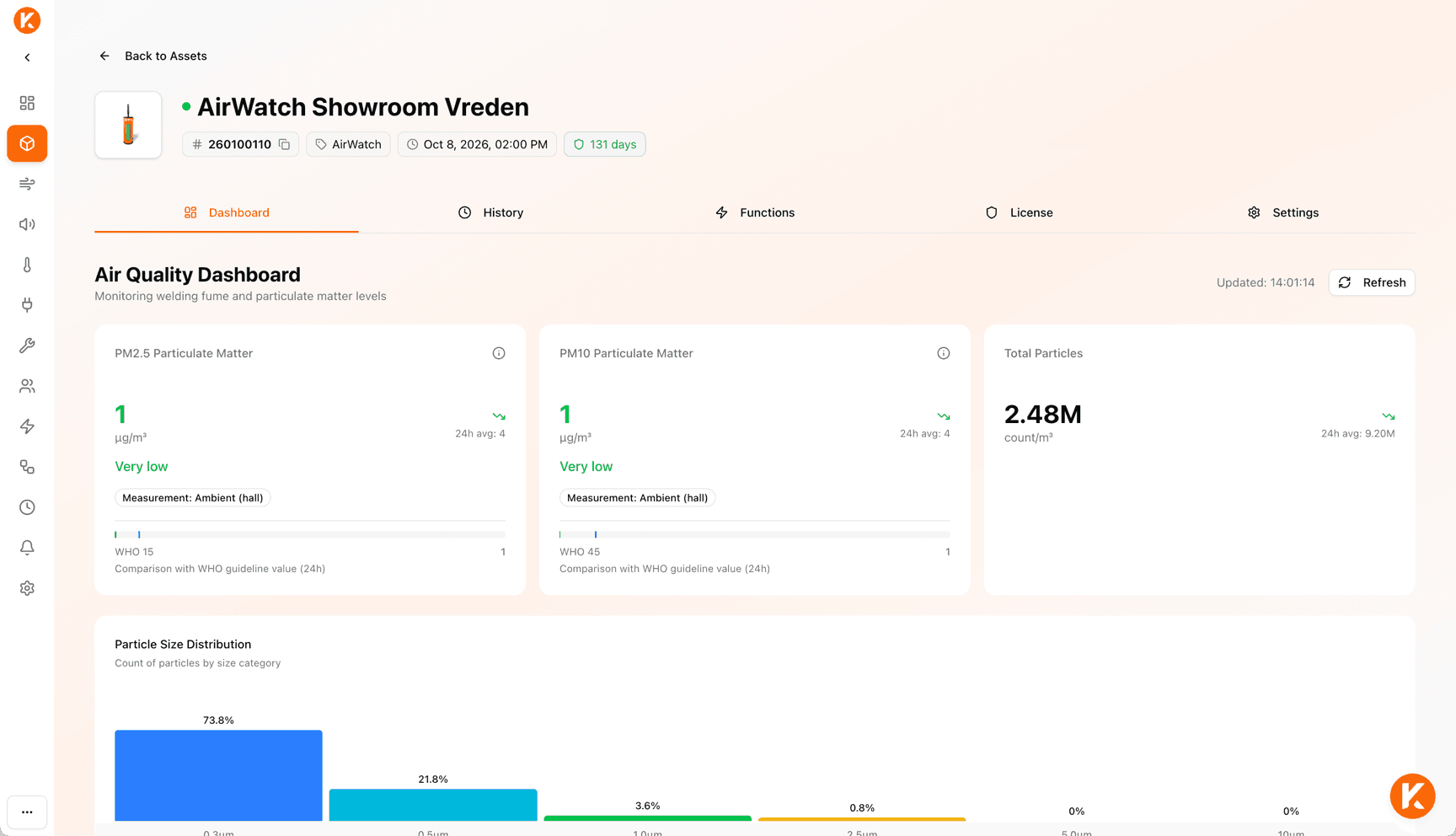Image resolution: width=1456 pixels, height=836 pixels.
Task: Open the wind airflow icon in sidebar
Action: 27,184
